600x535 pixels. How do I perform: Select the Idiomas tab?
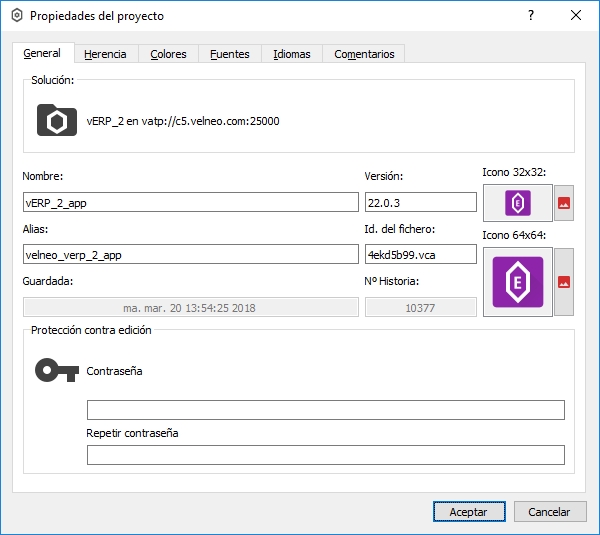tap(292, 54)
